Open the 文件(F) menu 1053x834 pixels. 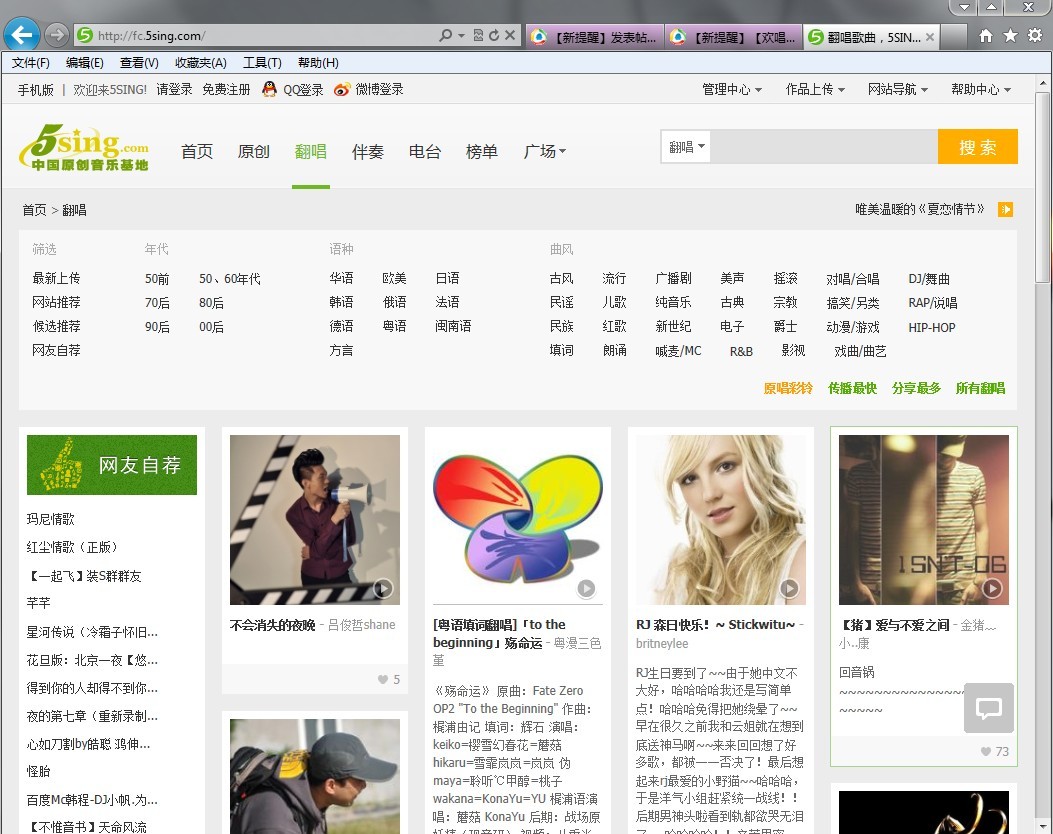[x=31, y=63]
